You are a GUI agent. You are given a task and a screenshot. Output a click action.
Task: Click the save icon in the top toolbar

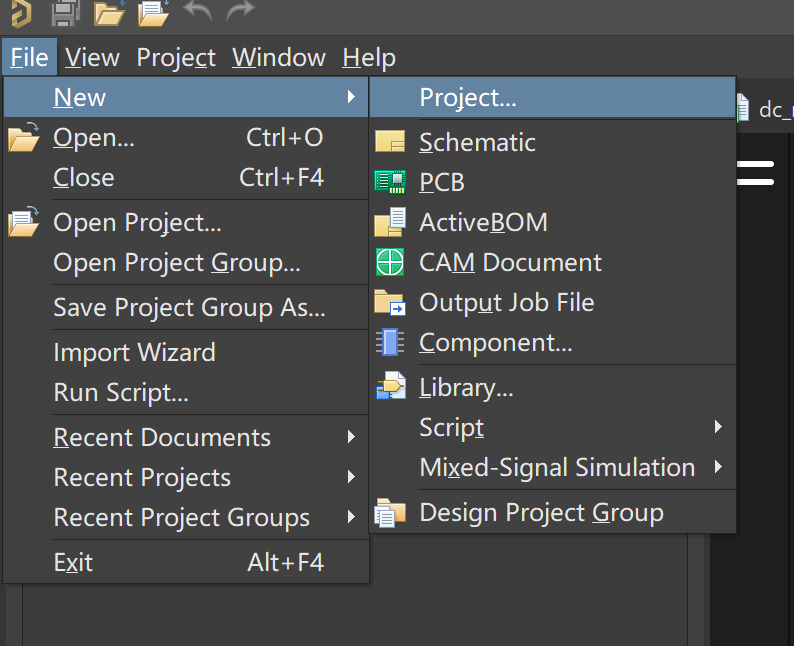point(65,13)
